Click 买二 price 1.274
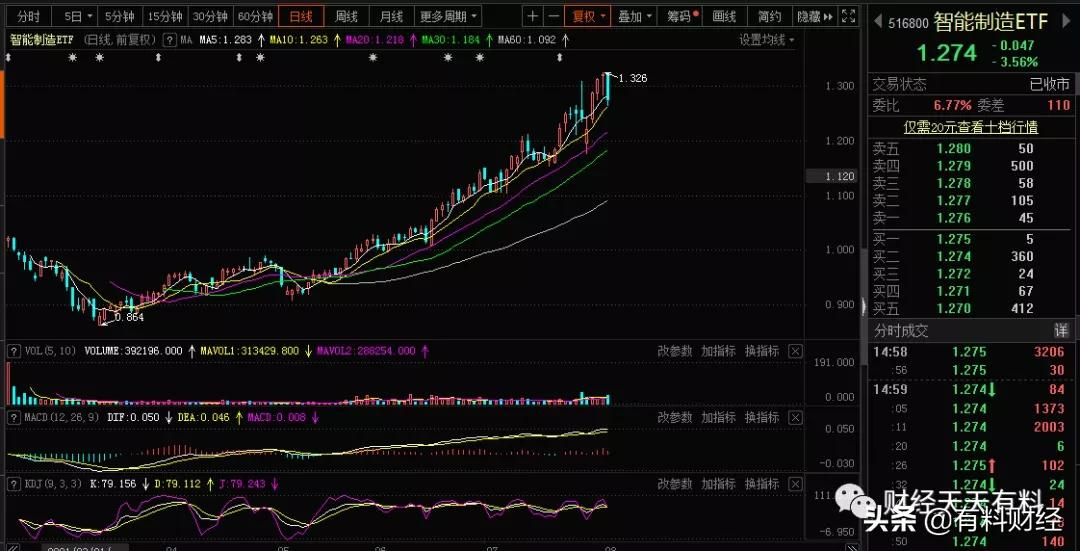Screen dimensions: 1080x551 point(953,256)
